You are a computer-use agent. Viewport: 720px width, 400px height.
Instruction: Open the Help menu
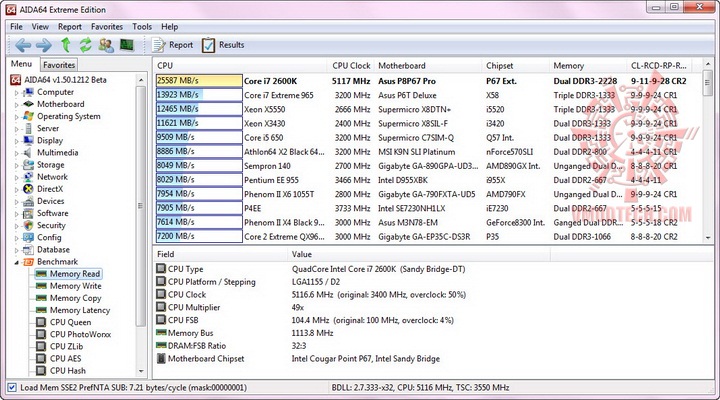pos(169,27)
